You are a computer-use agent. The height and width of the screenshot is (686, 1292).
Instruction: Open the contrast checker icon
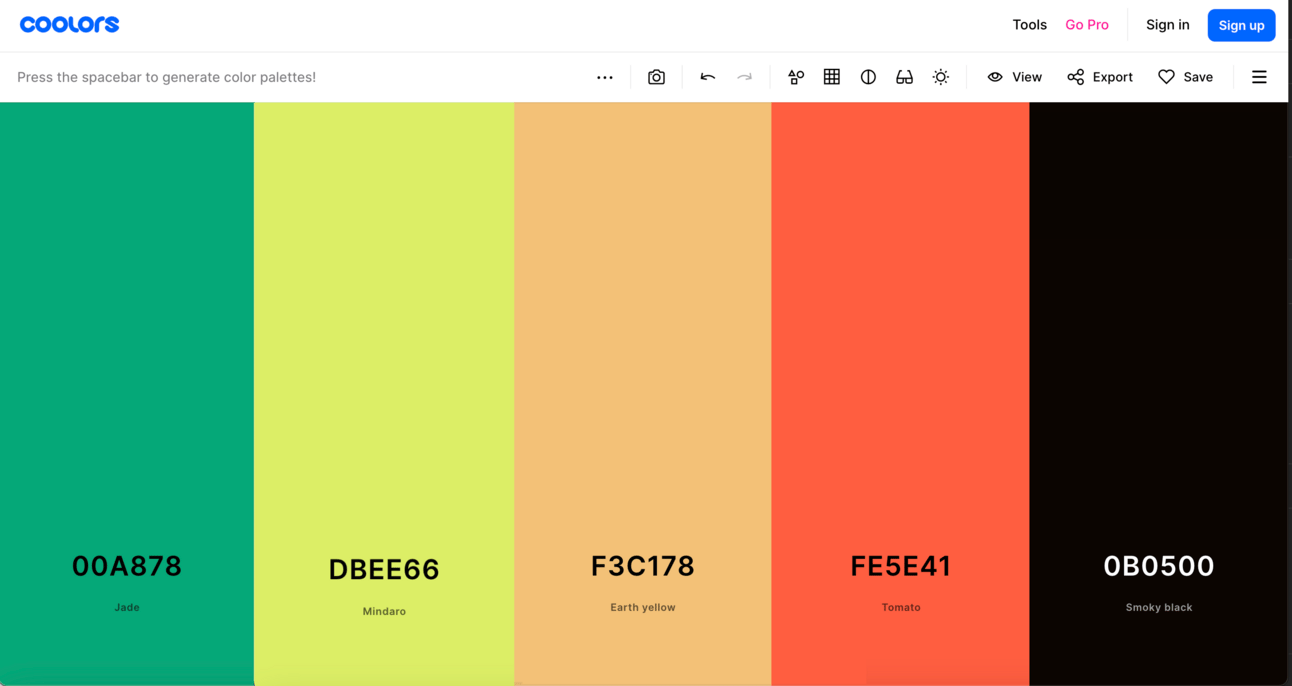868,77
